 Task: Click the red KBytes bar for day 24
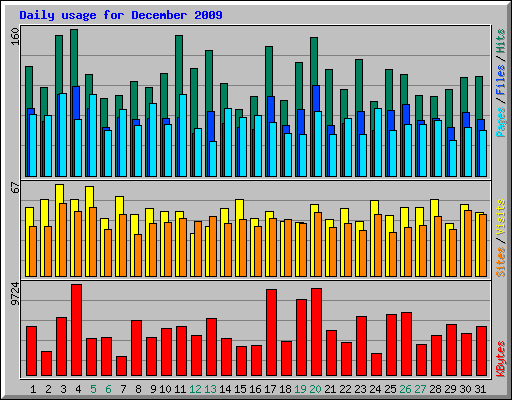tap(376, 365)
